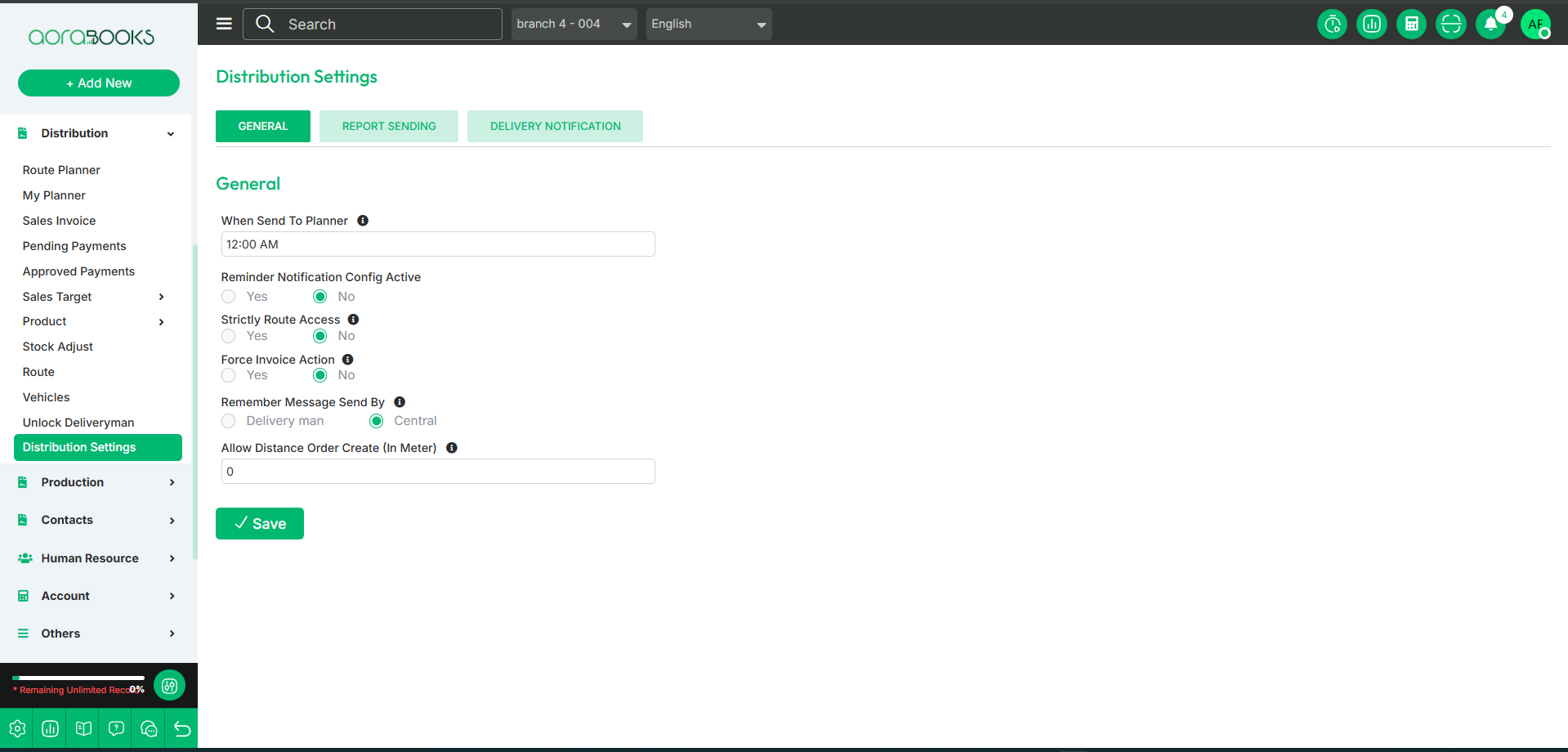1568x752 pixels.
Task: Set Force Invoice Action to Yes
Action: pos(229,375)
